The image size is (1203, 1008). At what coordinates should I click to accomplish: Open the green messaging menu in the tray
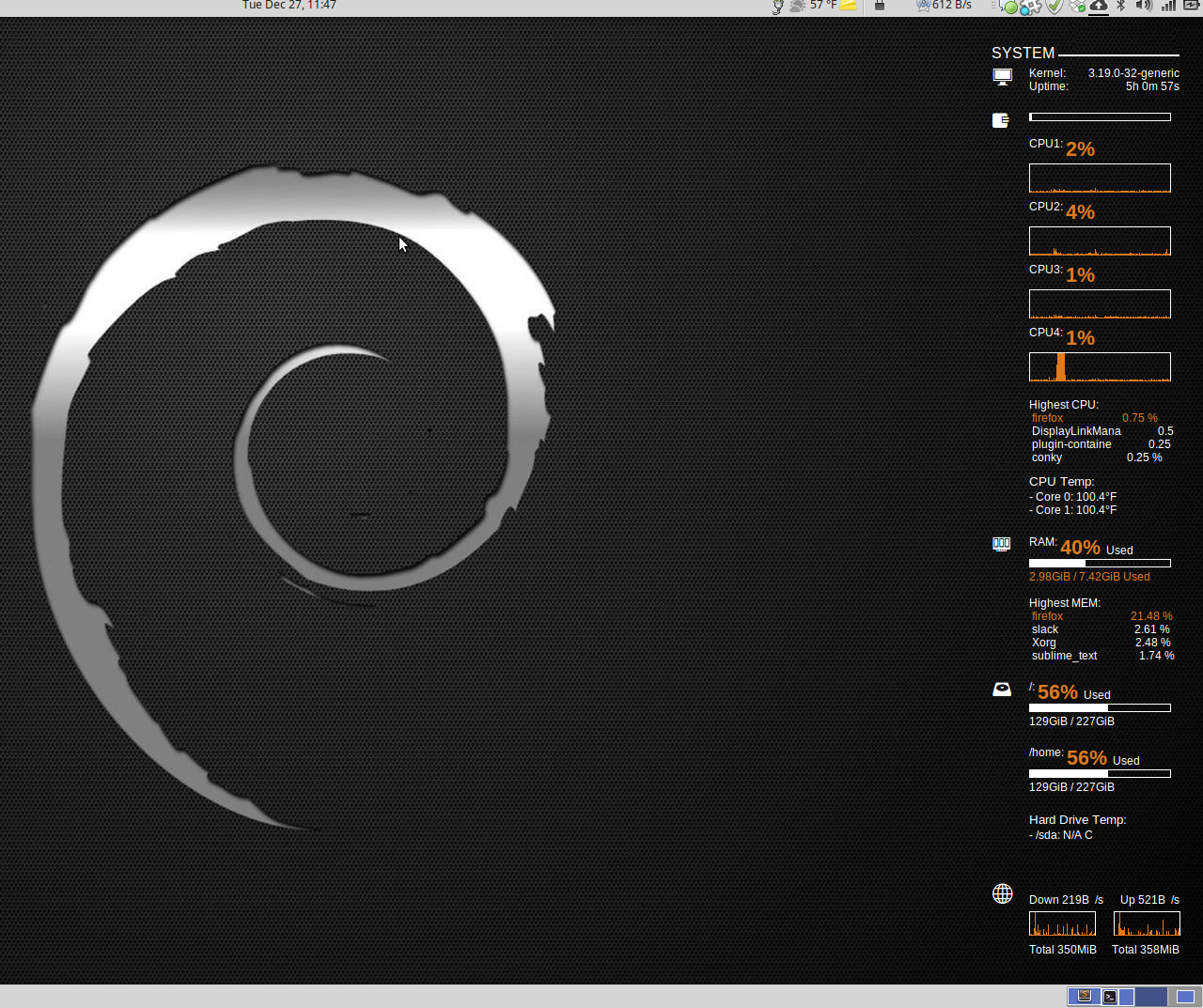click(x=1008, y=7)
